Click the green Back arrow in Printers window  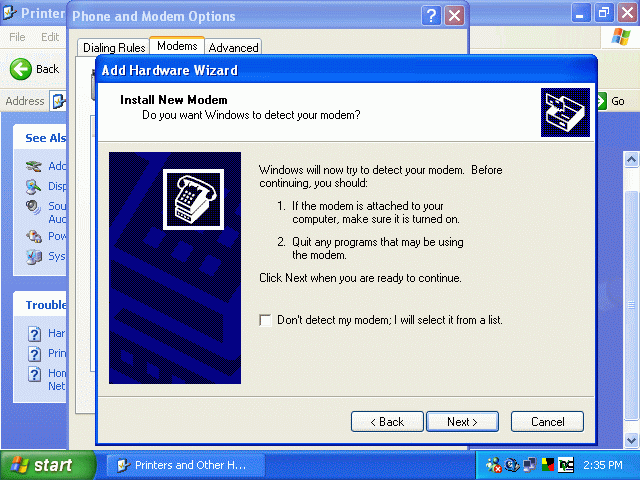20,69
